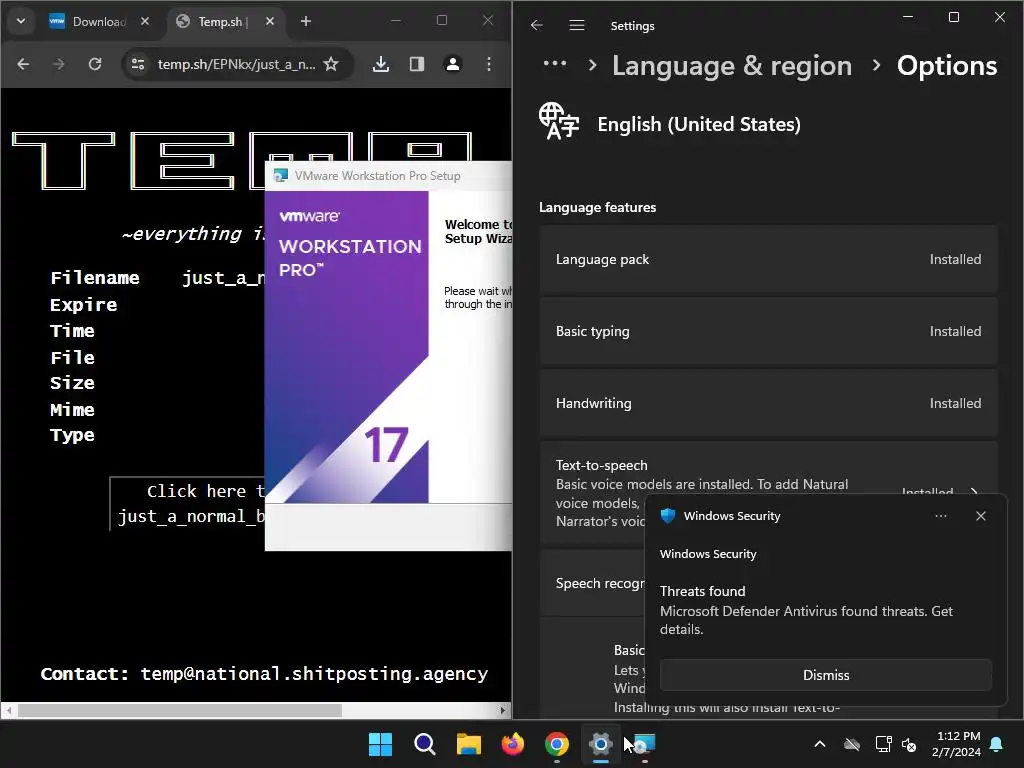1024x768 pixels.
Task: Navigate to Language & region breadcrumb
Action: click(732, 66)
